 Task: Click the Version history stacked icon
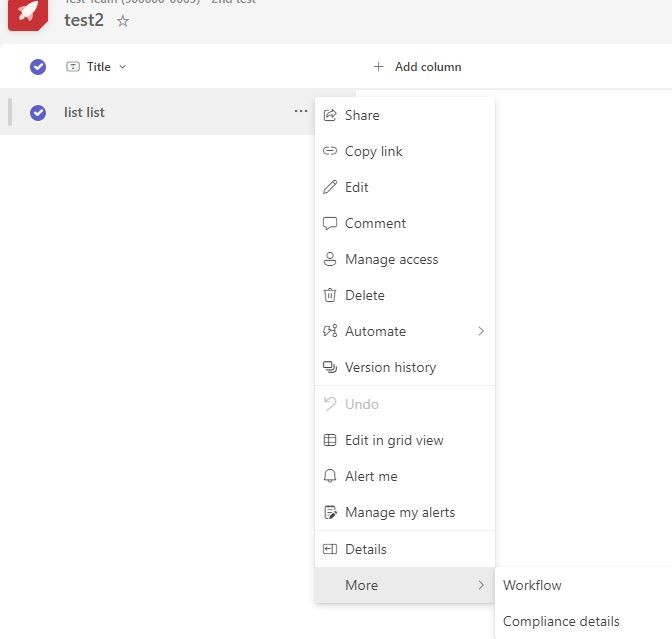[x=330, y=367]
